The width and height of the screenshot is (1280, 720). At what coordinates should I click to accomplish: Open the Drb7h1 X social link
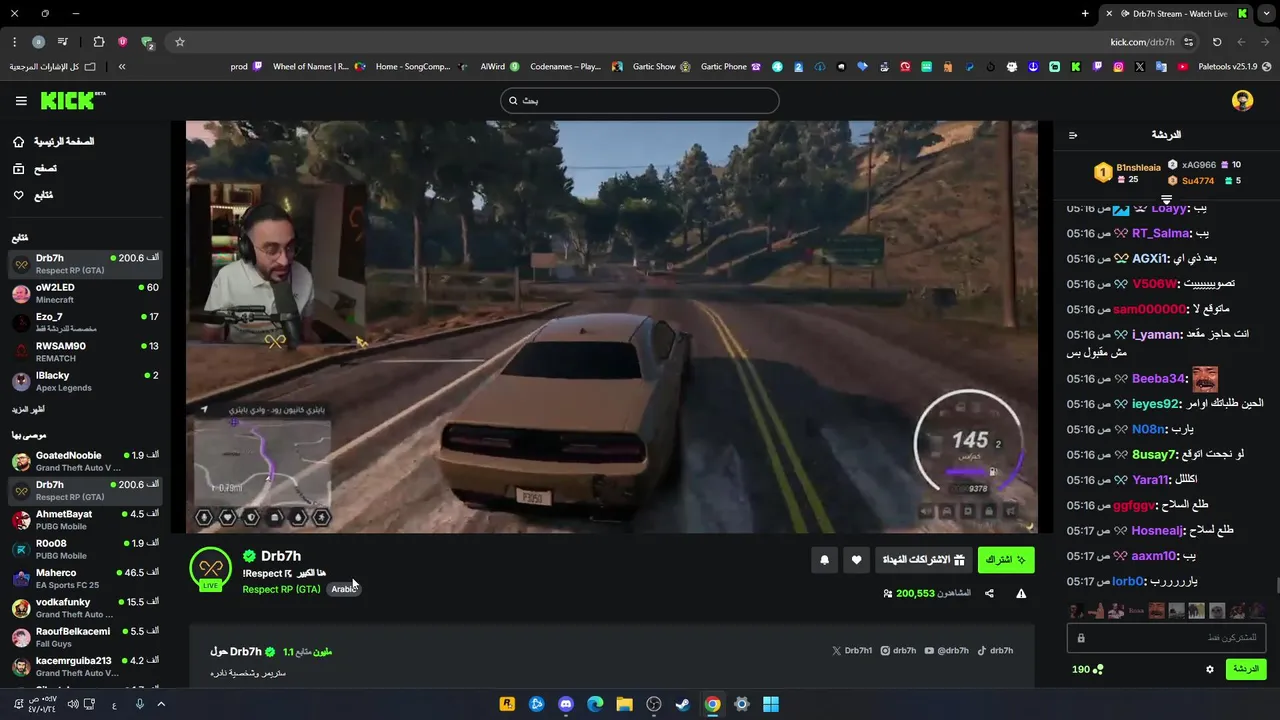[852, 651]
